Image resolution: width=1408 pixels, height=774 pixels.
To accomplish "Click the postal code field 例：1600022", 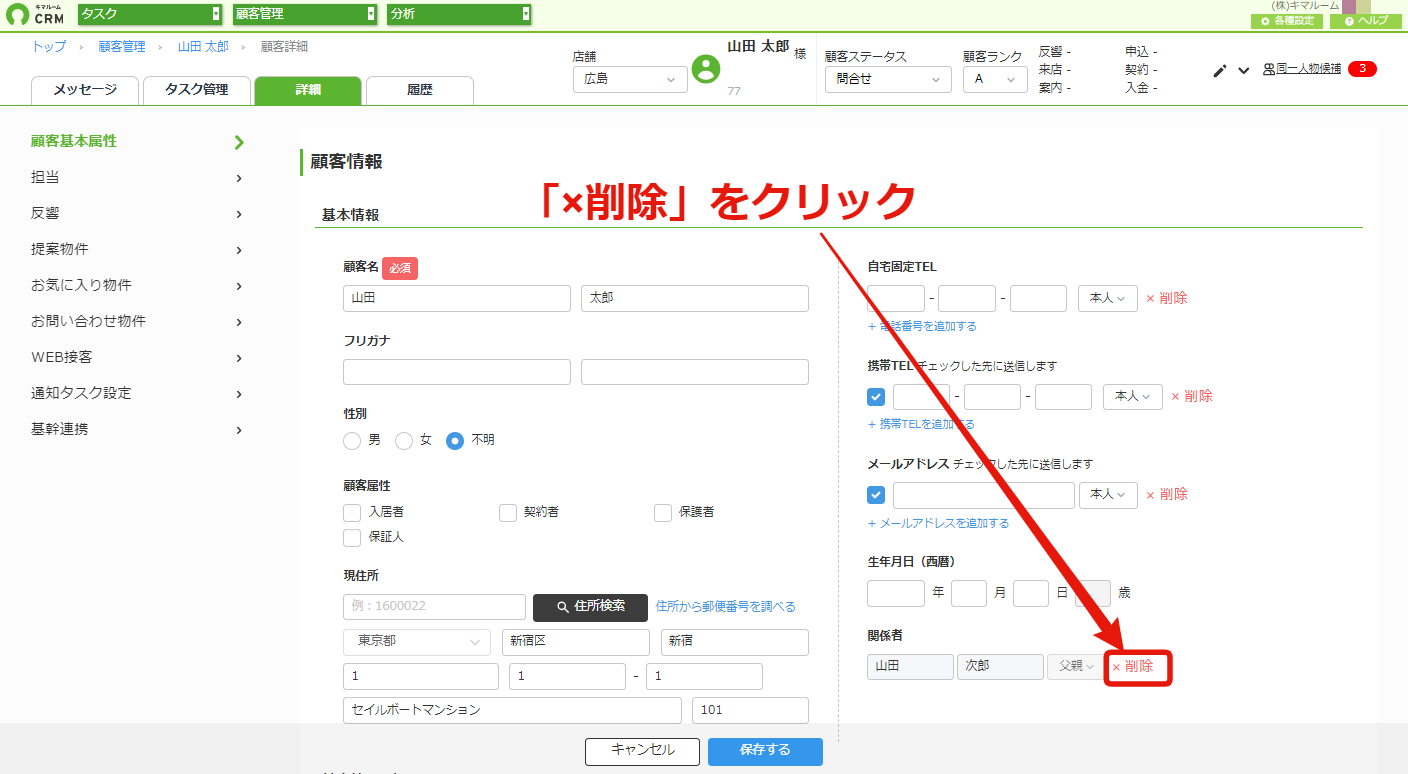I will coord(434,607).
